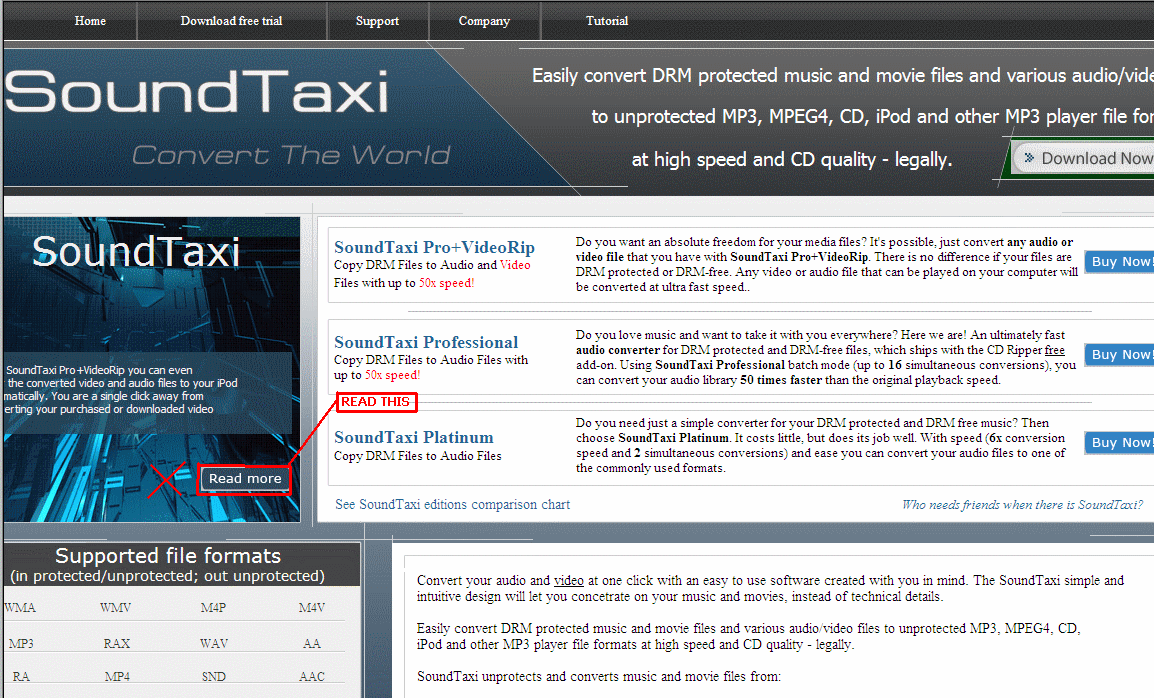The image size is (1154, 698).
Task: Open the Tutorial menu item
Action: [x=606, y=21]
